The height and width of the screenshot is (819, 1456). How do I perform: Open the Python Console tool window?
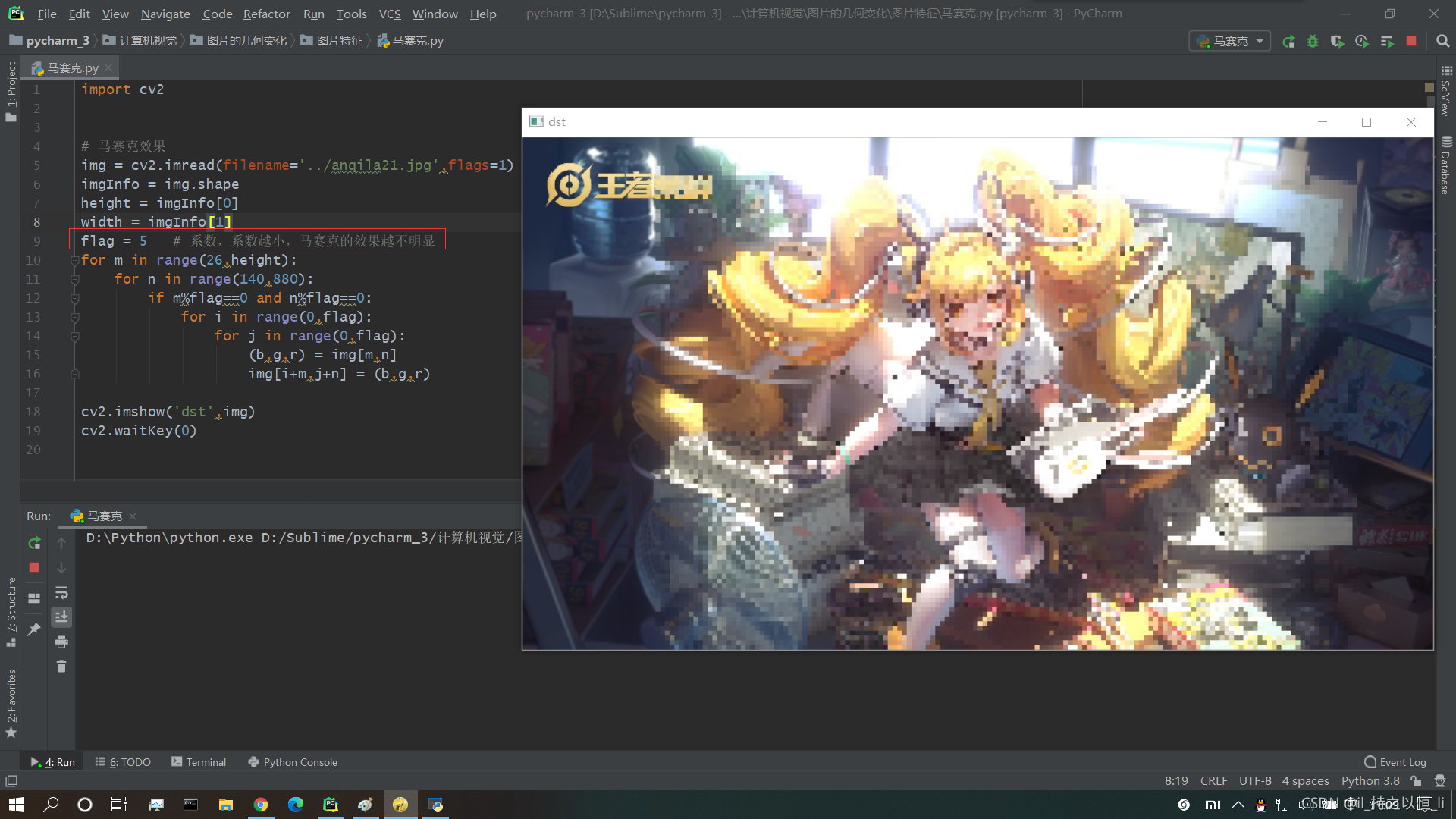click(293, 762)
